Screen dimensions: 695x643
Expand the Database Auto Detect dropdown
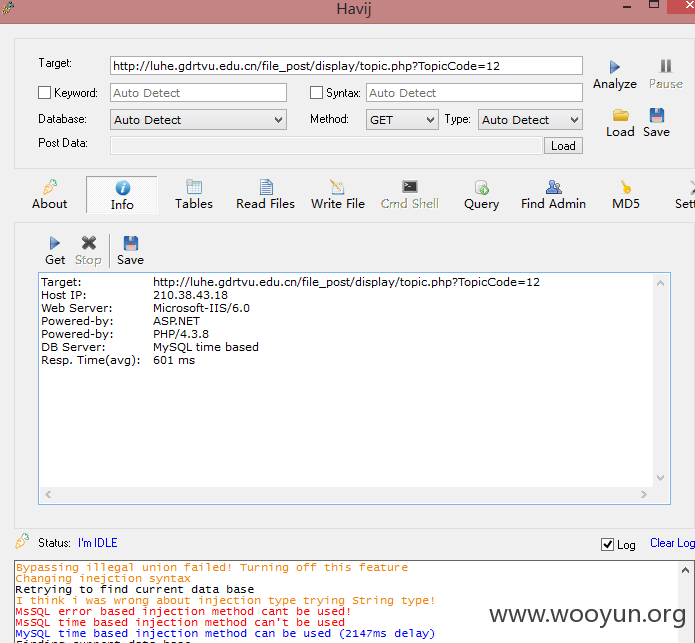(x=198, y=120)
